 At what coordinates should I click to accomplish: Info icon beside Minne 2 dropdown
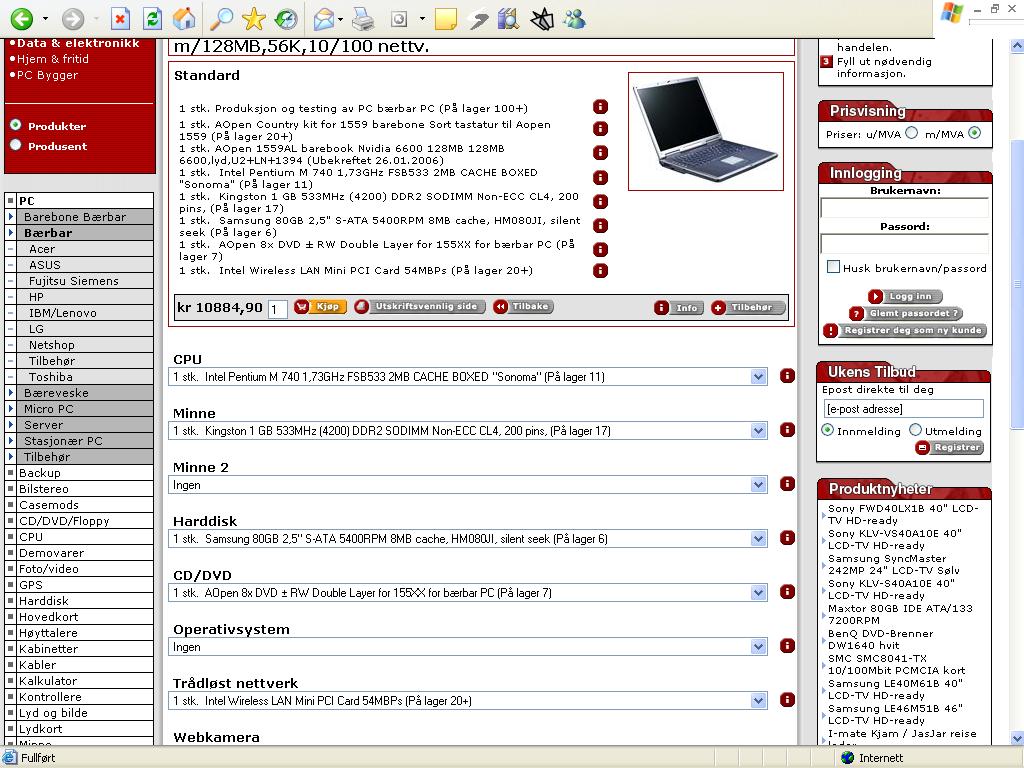coord(788,484)
